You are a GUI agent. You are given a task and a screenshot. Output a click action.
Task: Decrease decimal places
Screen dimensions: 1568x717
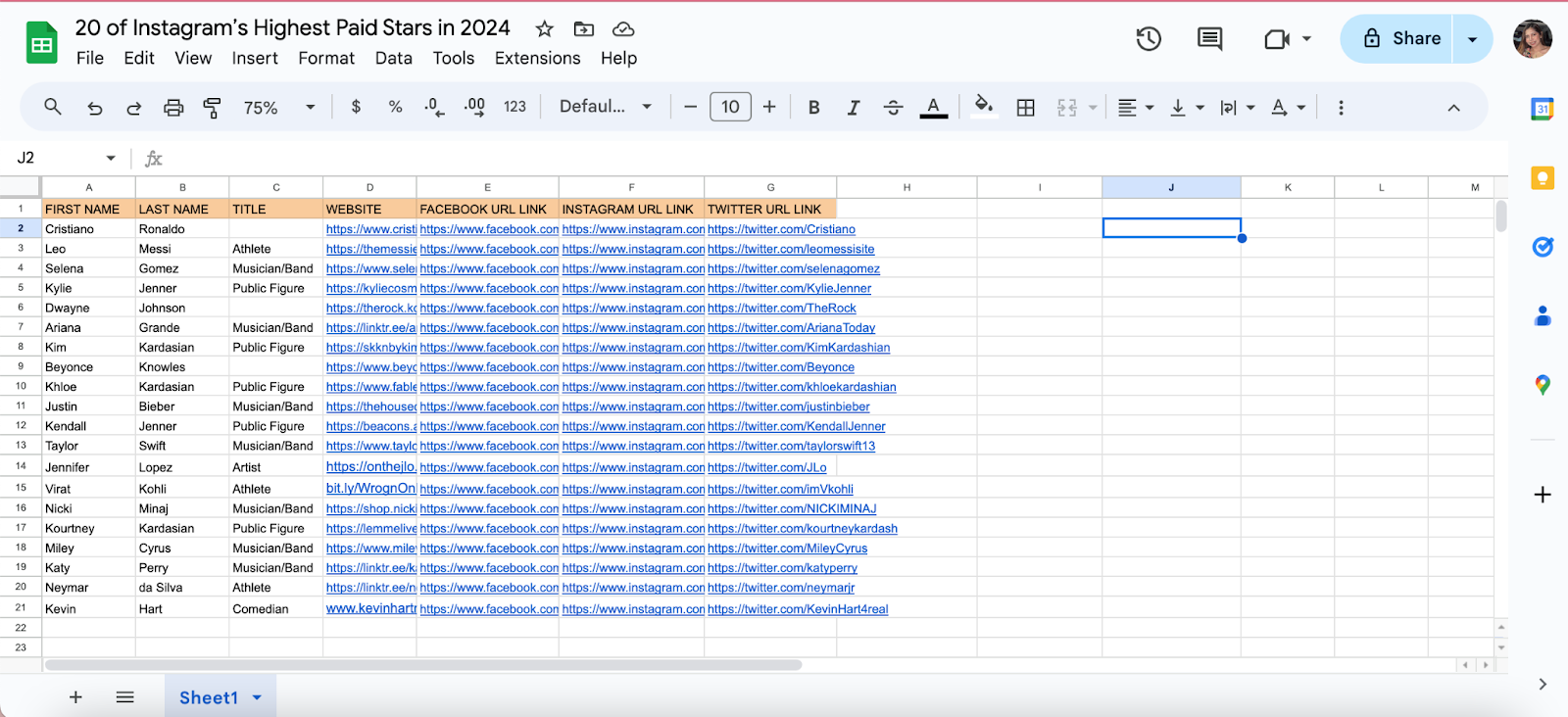click(x=434, y=108)
